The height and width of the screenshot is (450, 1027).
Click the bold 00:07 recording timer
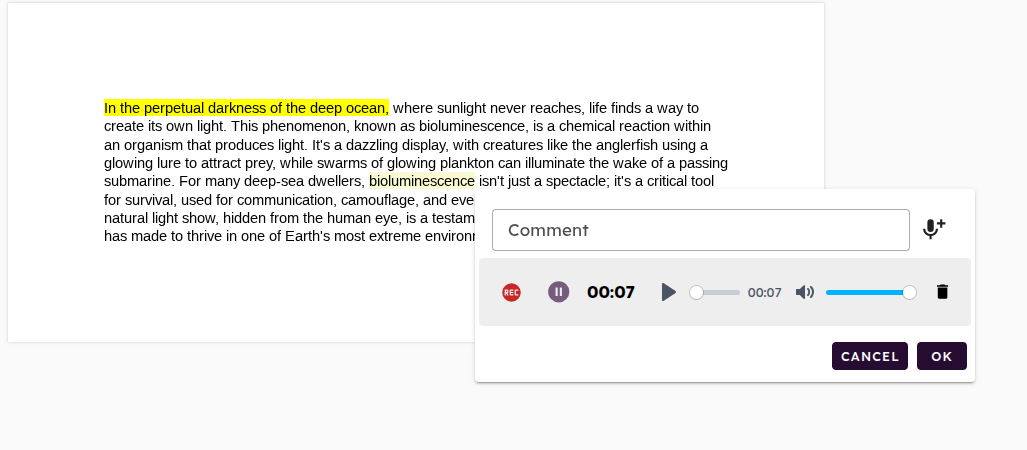click(611, 292)
